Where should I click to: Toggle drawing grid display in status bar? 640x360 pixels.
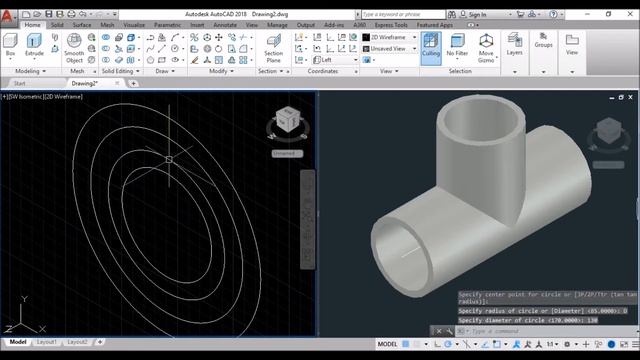coord(406,344)
